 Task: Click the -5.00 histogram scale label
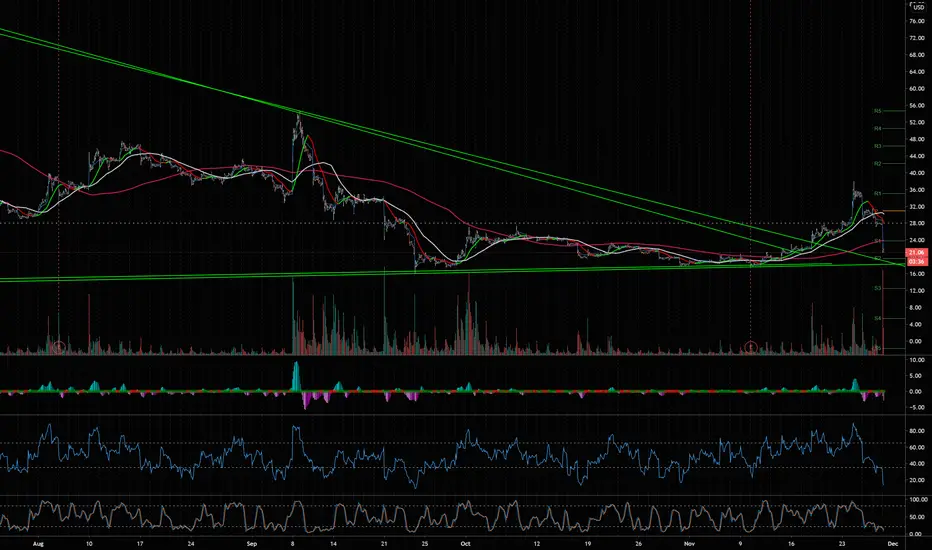[x=917, y=408]
